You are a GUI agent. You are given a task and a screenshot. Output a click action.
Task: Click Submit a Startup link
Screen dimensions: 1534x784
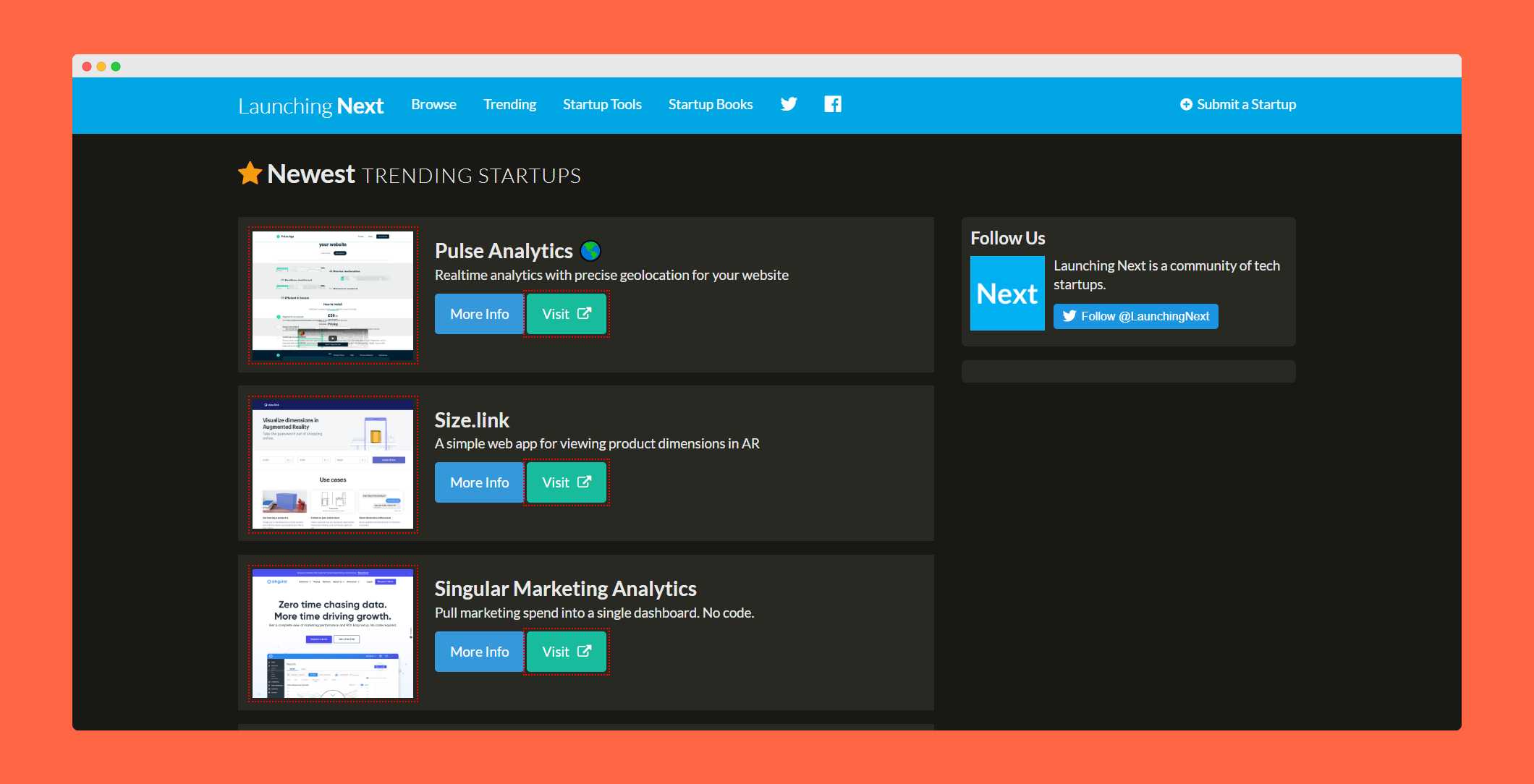pyautogui.click(x=1238, y=104)
